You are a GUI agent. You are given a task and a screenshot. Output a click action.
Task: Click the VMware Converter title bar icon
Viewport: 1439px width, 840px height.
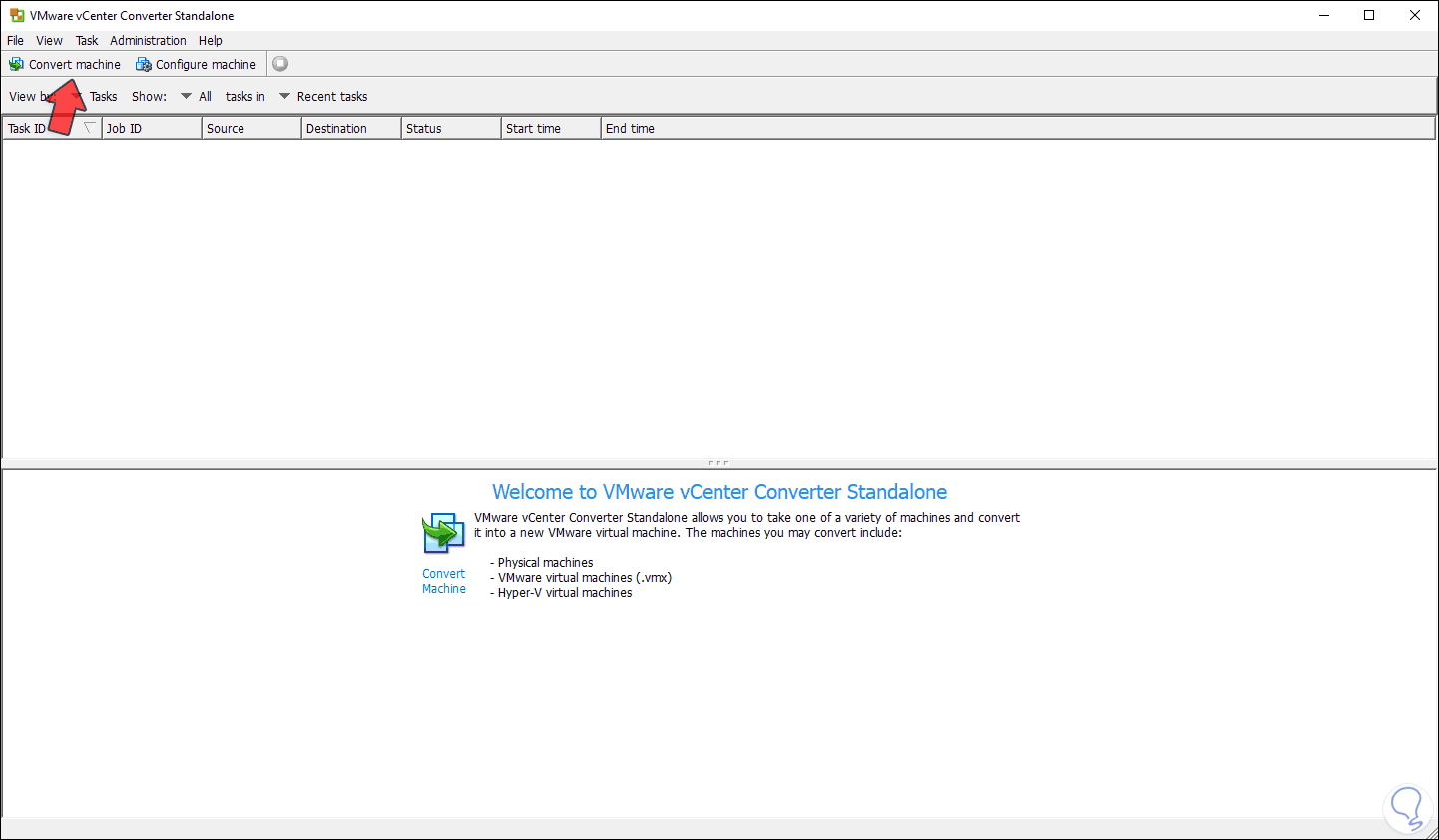[x=17, y=16]
